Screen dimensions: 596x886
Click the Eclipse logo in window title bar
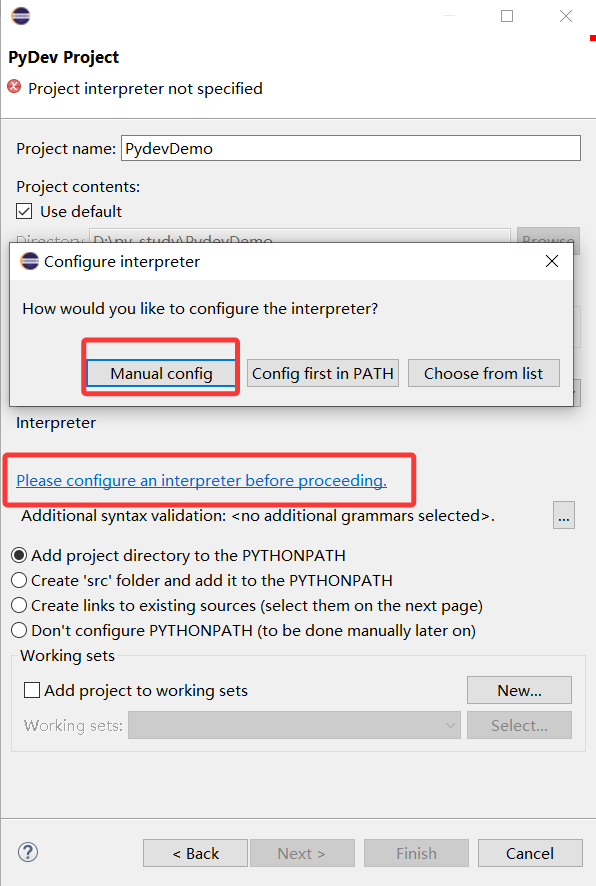pyautogui.click(x=20, y=16)
